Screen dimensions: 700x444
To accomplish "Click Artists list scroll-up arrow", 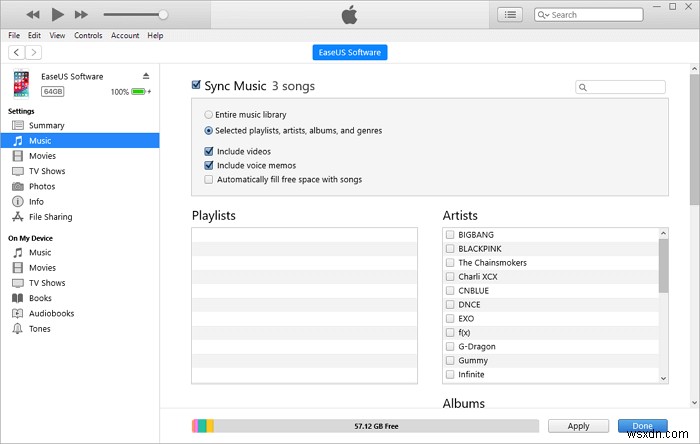I will coord(663,233).
